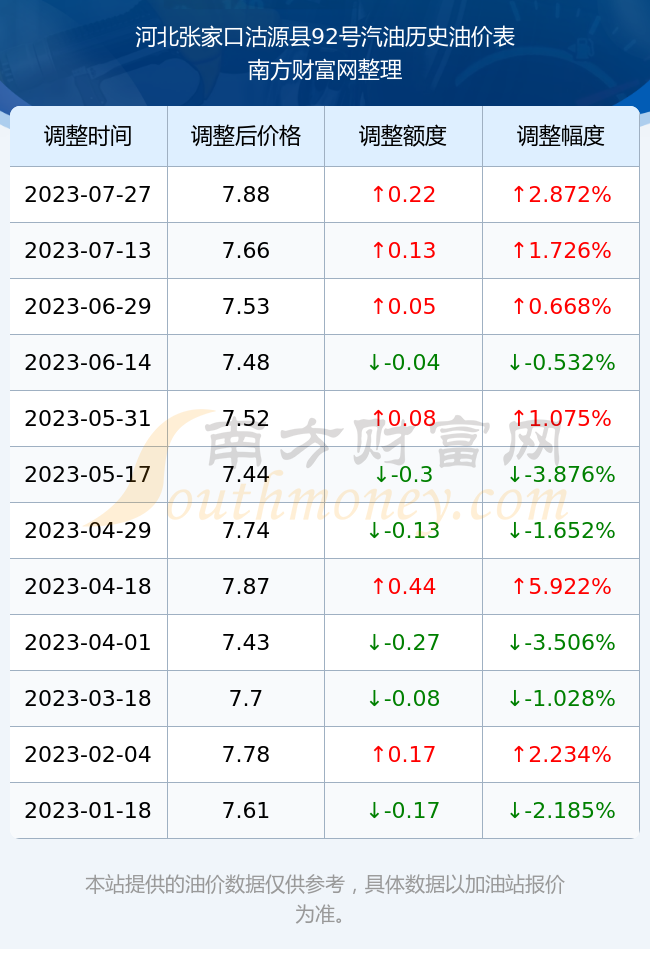650x980 pixels.
Task: Select the 2023-04-01 date cell
Action: pos(88,642)
